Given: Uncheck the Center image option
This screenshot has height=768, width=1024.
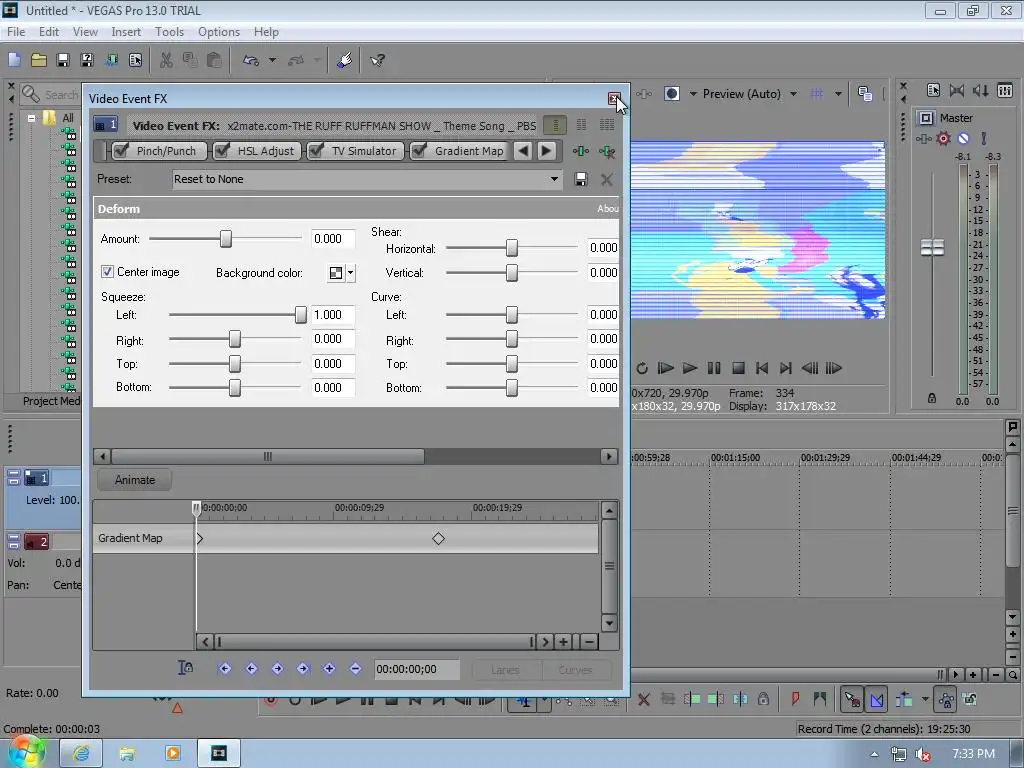Looking at the screenshot, I should (x=108, y=272).
